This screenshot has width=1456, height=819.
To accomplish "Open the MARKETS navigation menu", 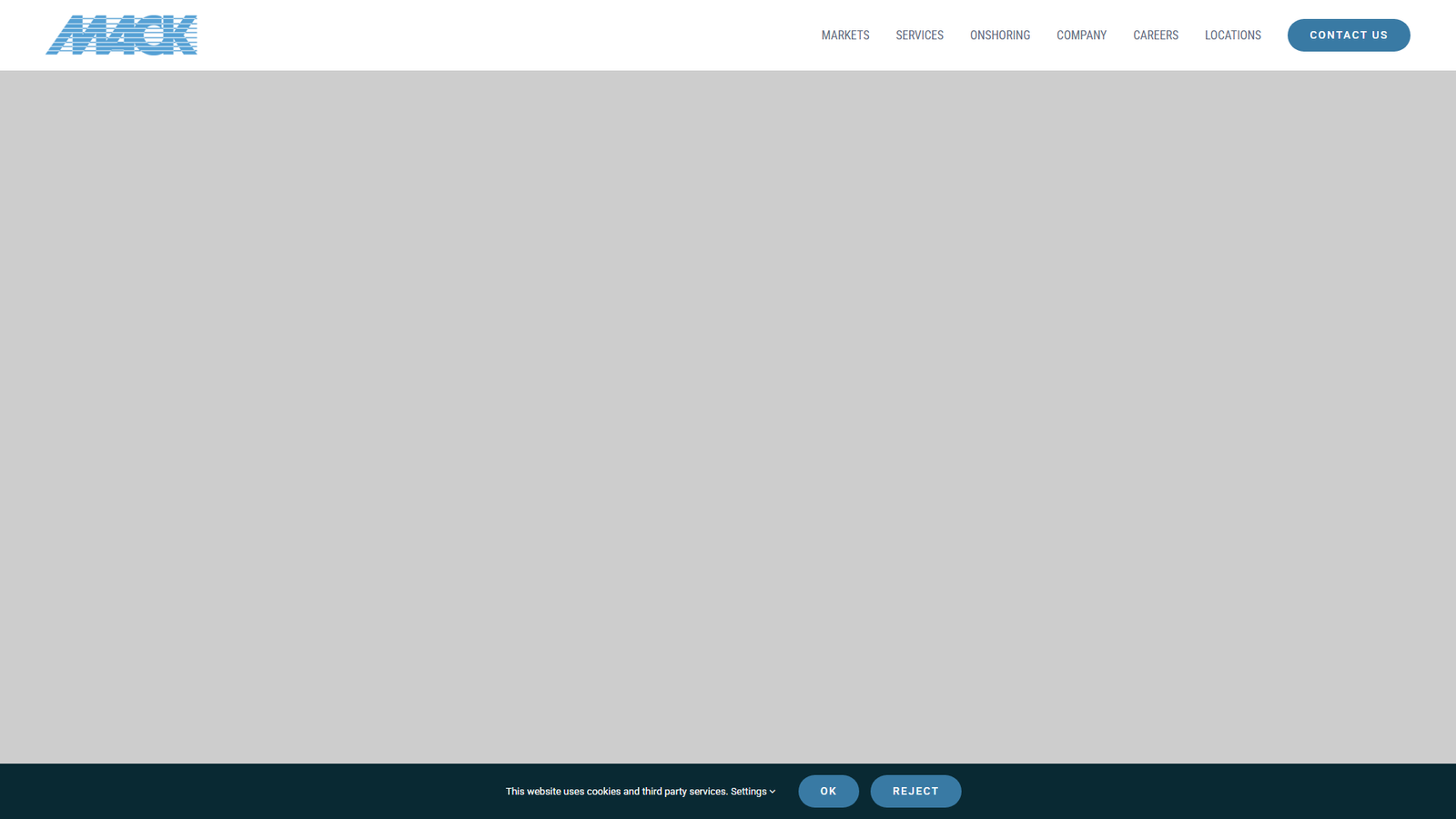I will point(844,35).
